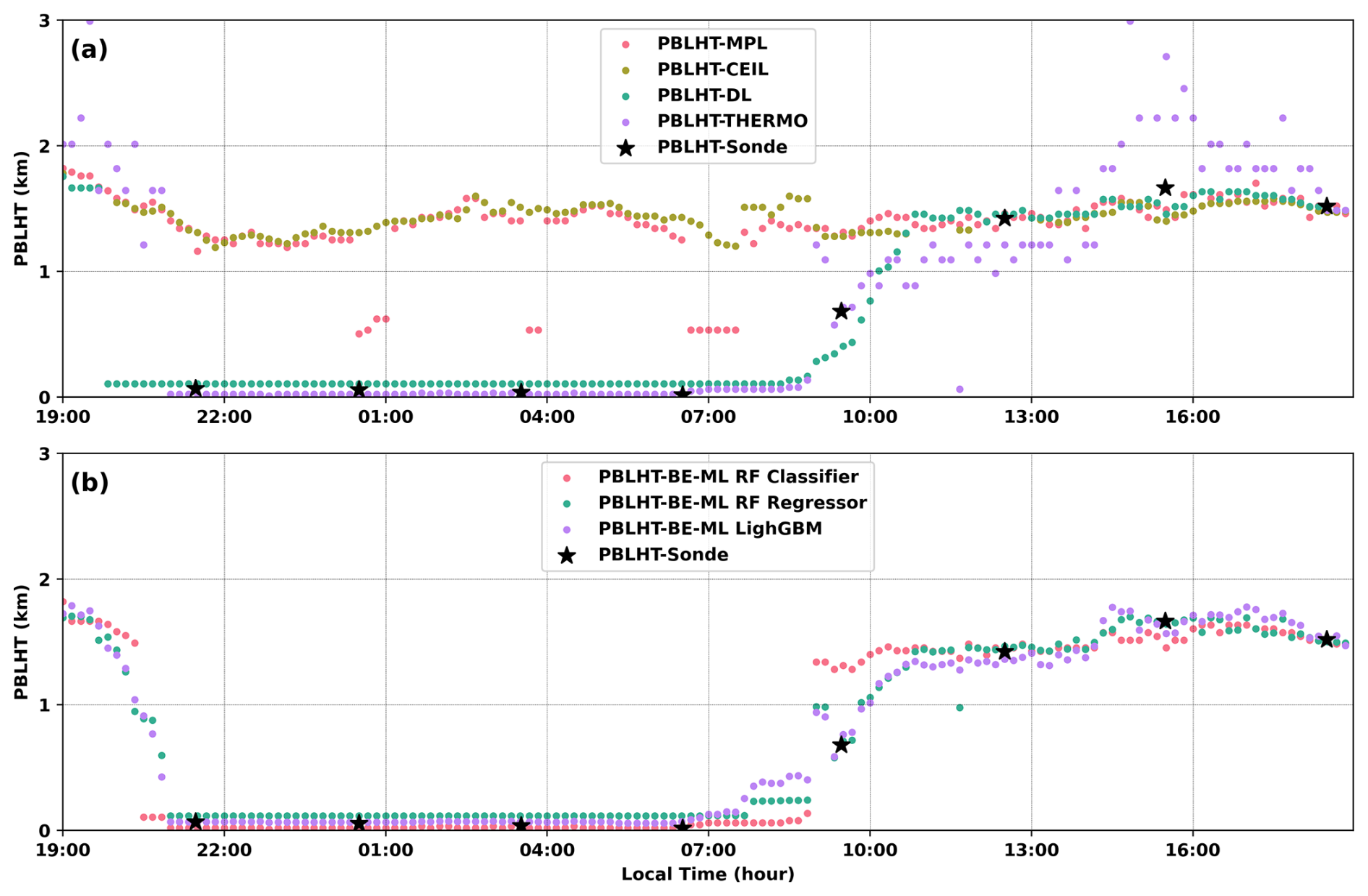The width and height of the screenshot is (1368, 896).
Task: Click the RF Classifier red legend marker
Action: click(x=567, y=478)
